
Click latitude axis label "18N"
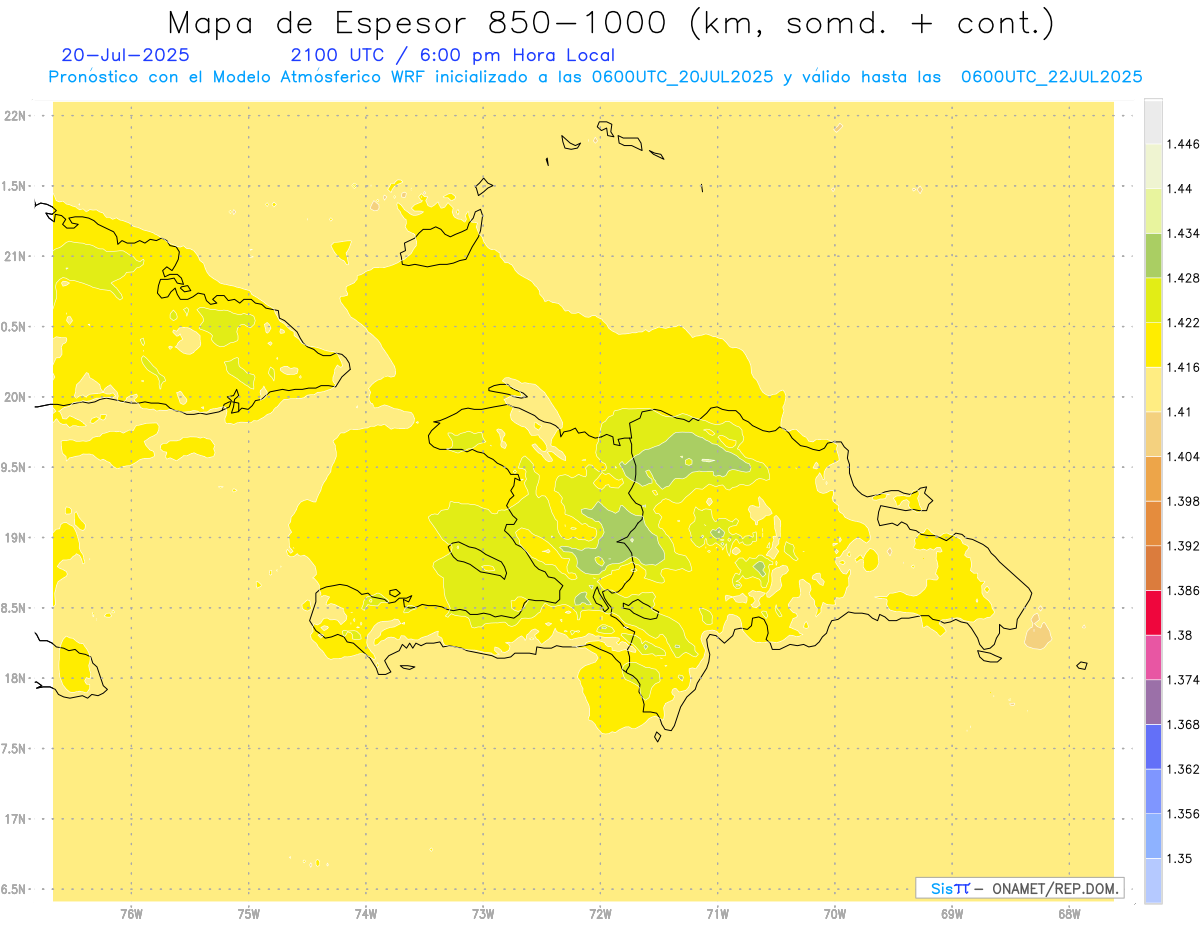(x=17, y=679)
